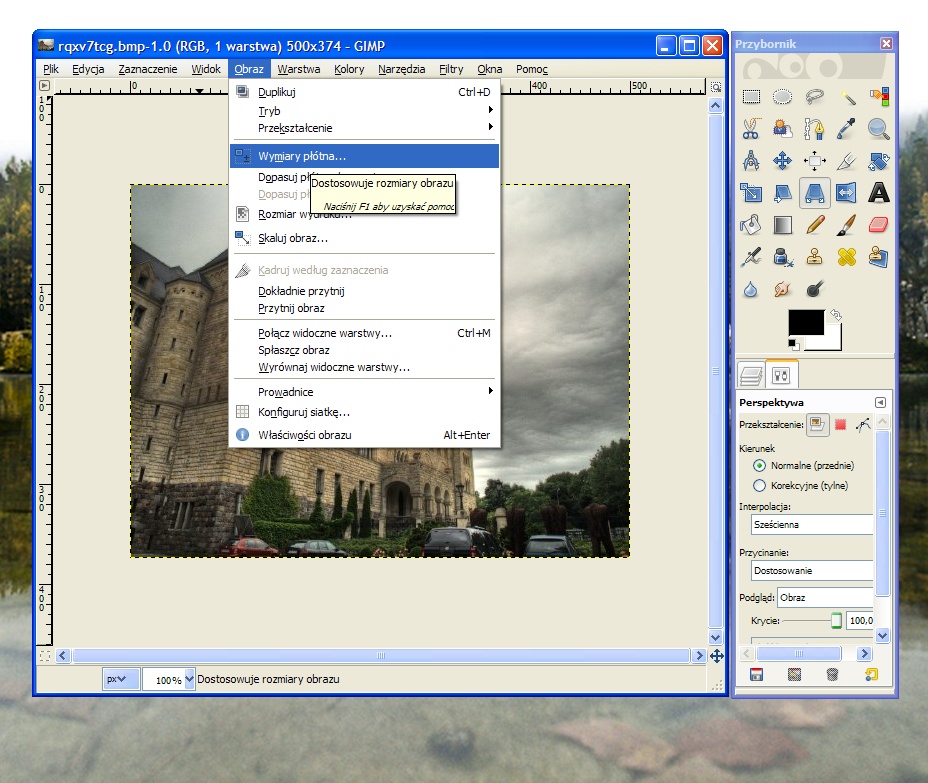
Task: Click Skaluj obraz menu entry
Action: point(292,238)
